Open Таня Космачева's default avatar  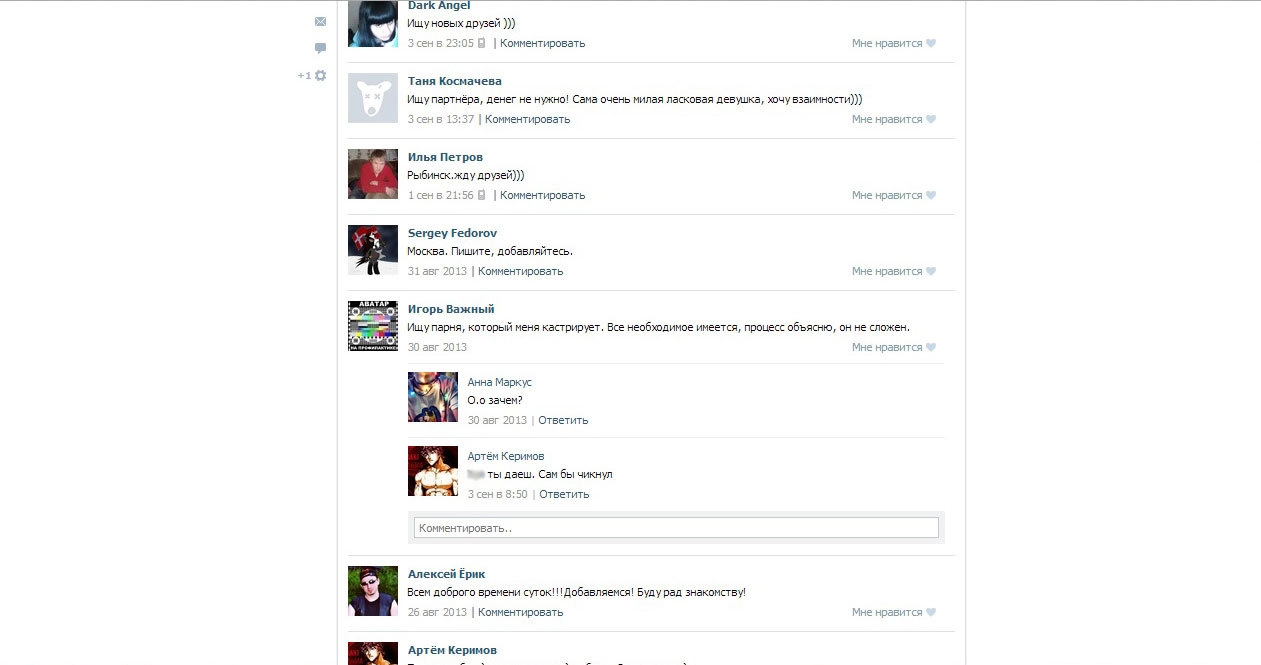(373, 98)
